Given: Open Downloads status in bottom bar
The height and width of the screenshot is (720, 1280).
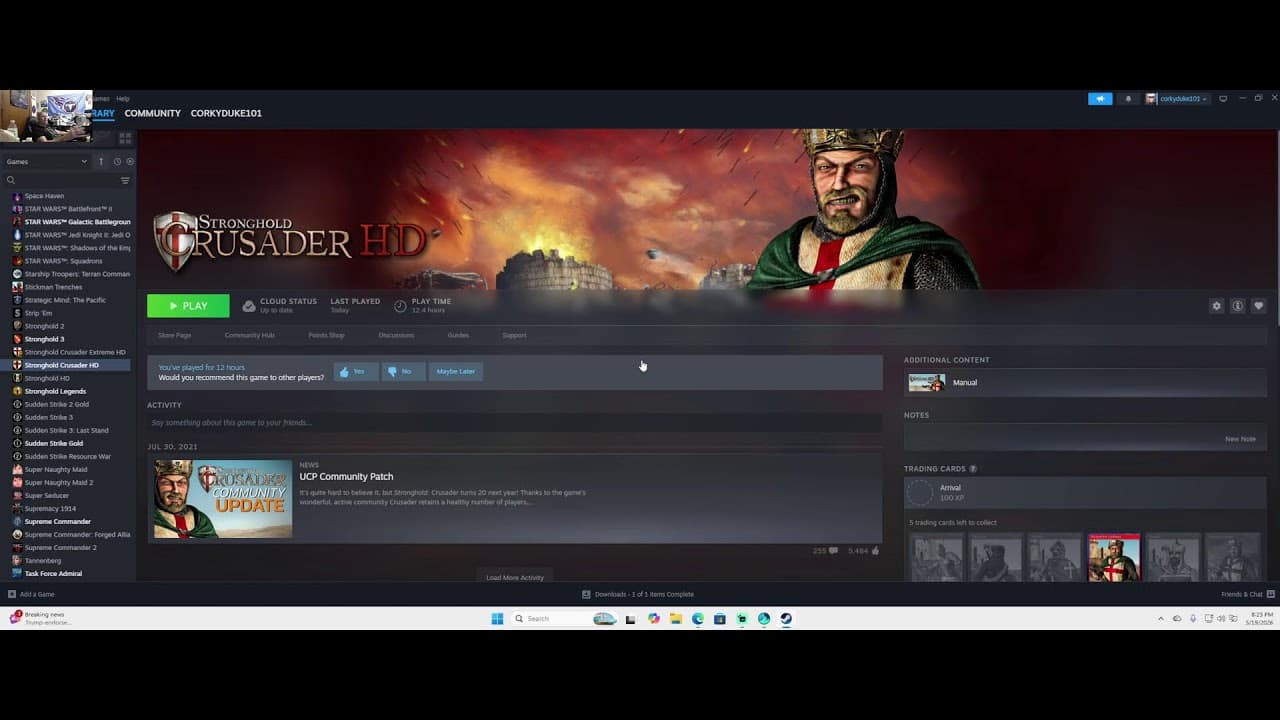Looking at the screenshot, I should click(638, 594).
